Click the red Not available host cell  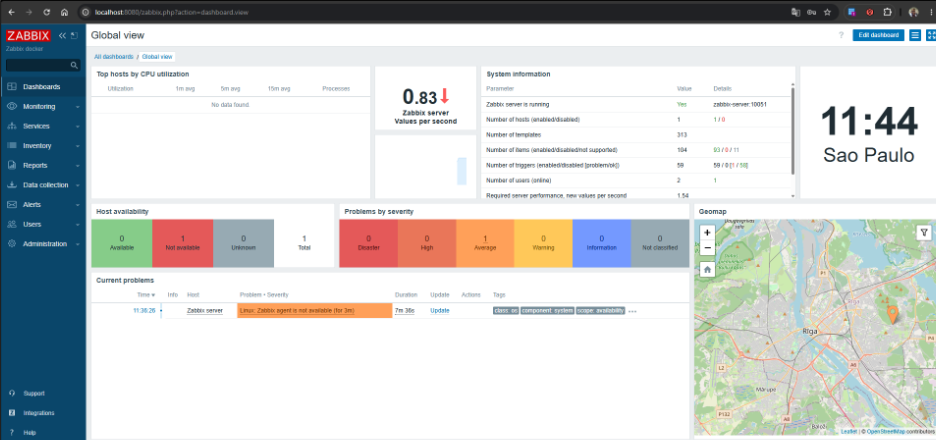[x=183, y=243]
